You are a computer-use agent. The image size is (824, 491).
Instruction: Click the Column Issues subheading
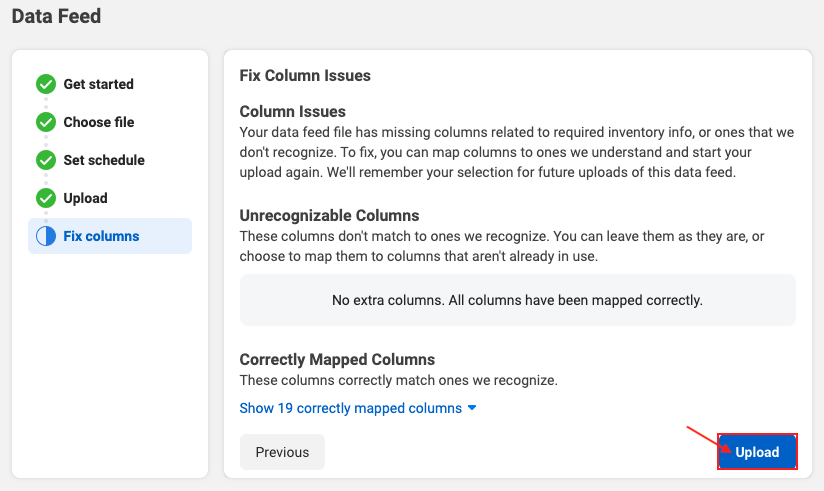[293, 111]
